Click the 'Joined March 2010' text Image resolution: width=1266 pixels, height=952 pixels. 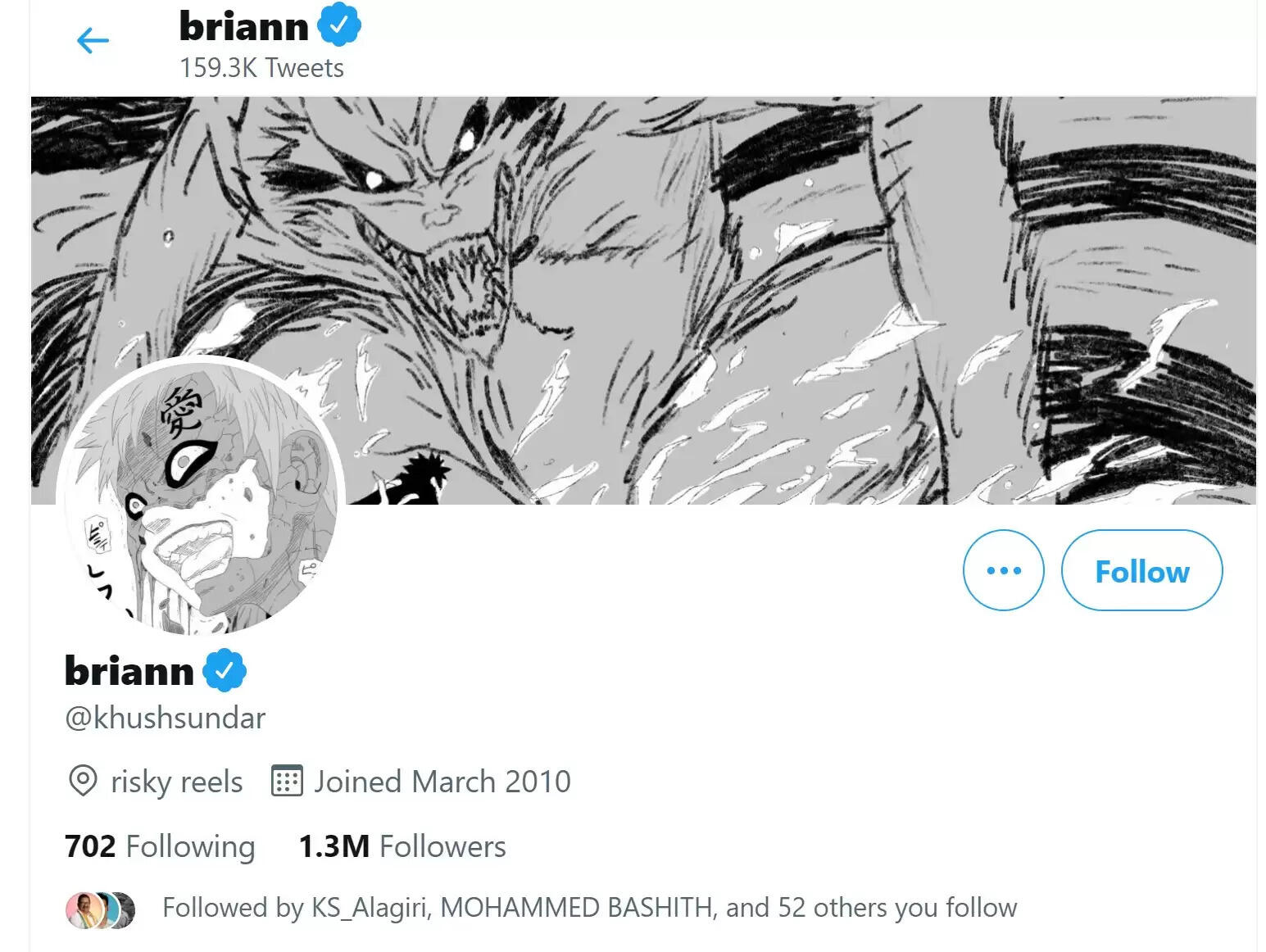(442, 782)
